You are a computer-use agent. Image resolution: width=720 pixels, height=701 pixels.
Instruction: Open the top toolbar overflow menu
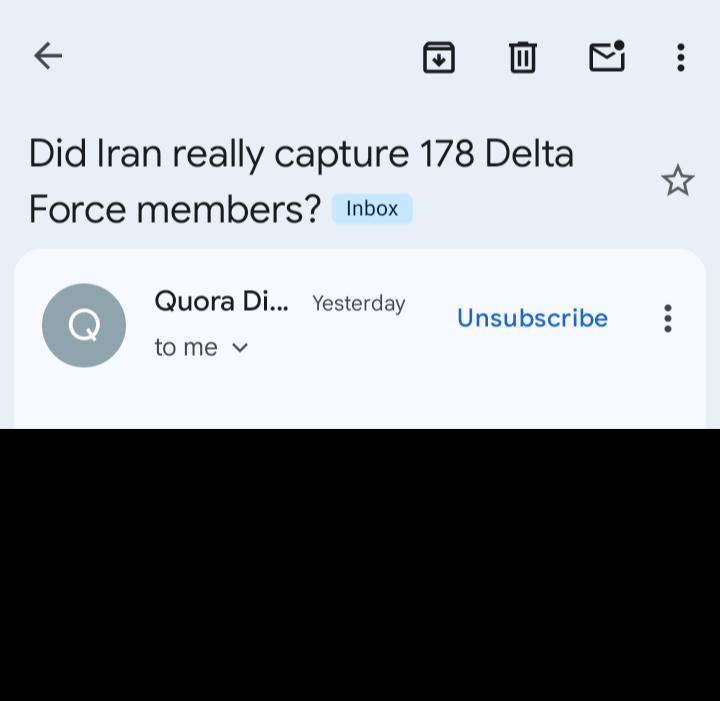pos(680,57)
